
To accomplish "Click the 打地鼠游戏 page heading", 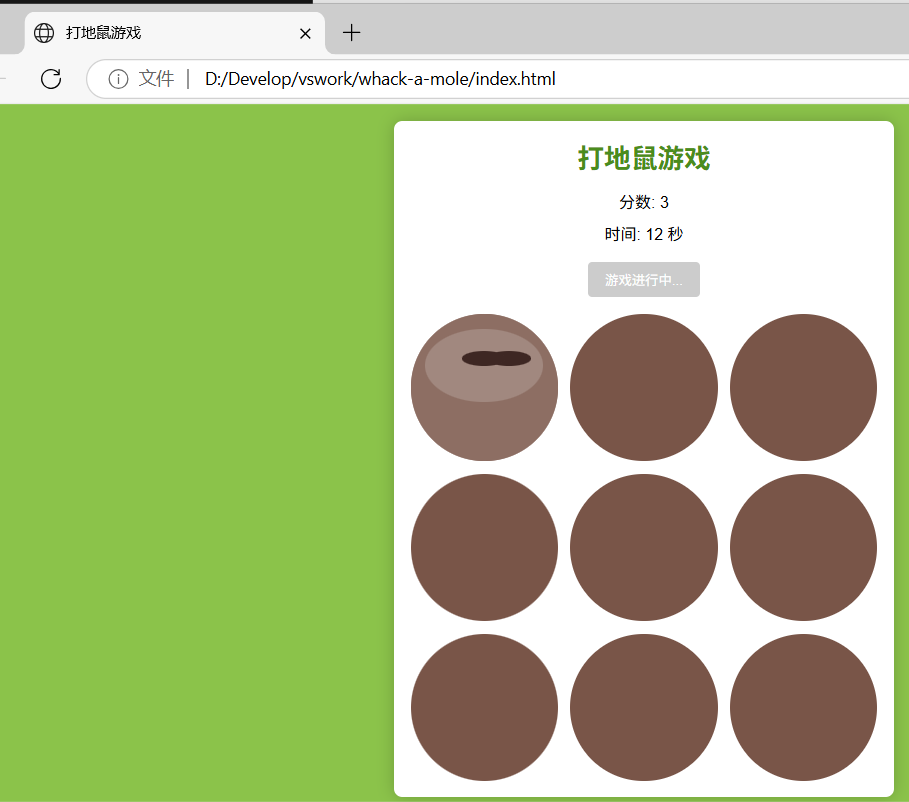I will [x=643, y=158].
